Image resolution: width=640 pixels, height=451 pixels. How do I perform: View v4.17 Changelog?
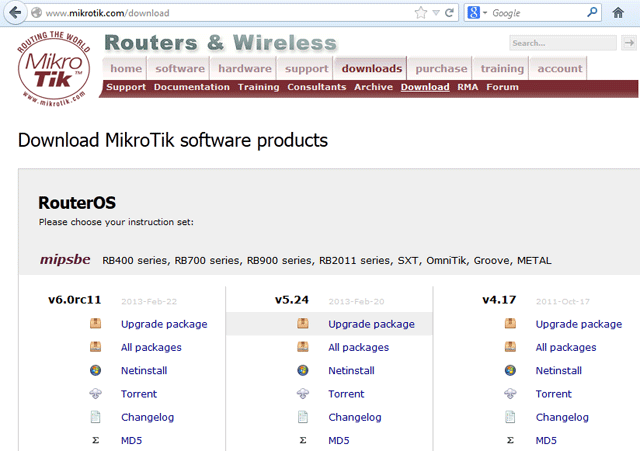(562, 417)
